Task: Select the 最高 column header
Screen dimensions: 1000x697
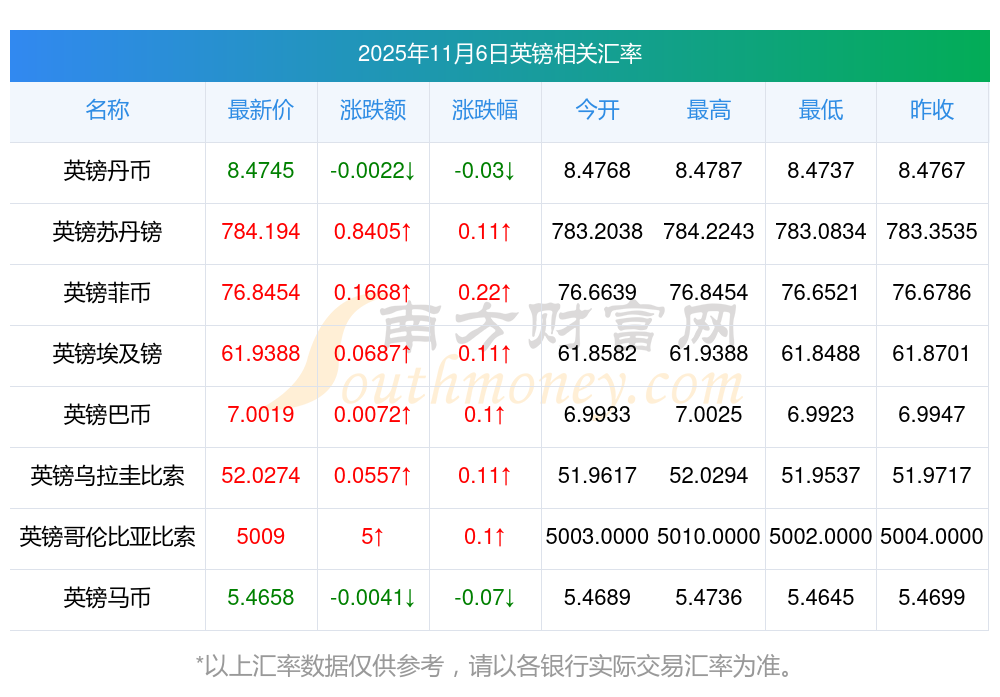Action: tap(709, 110)
